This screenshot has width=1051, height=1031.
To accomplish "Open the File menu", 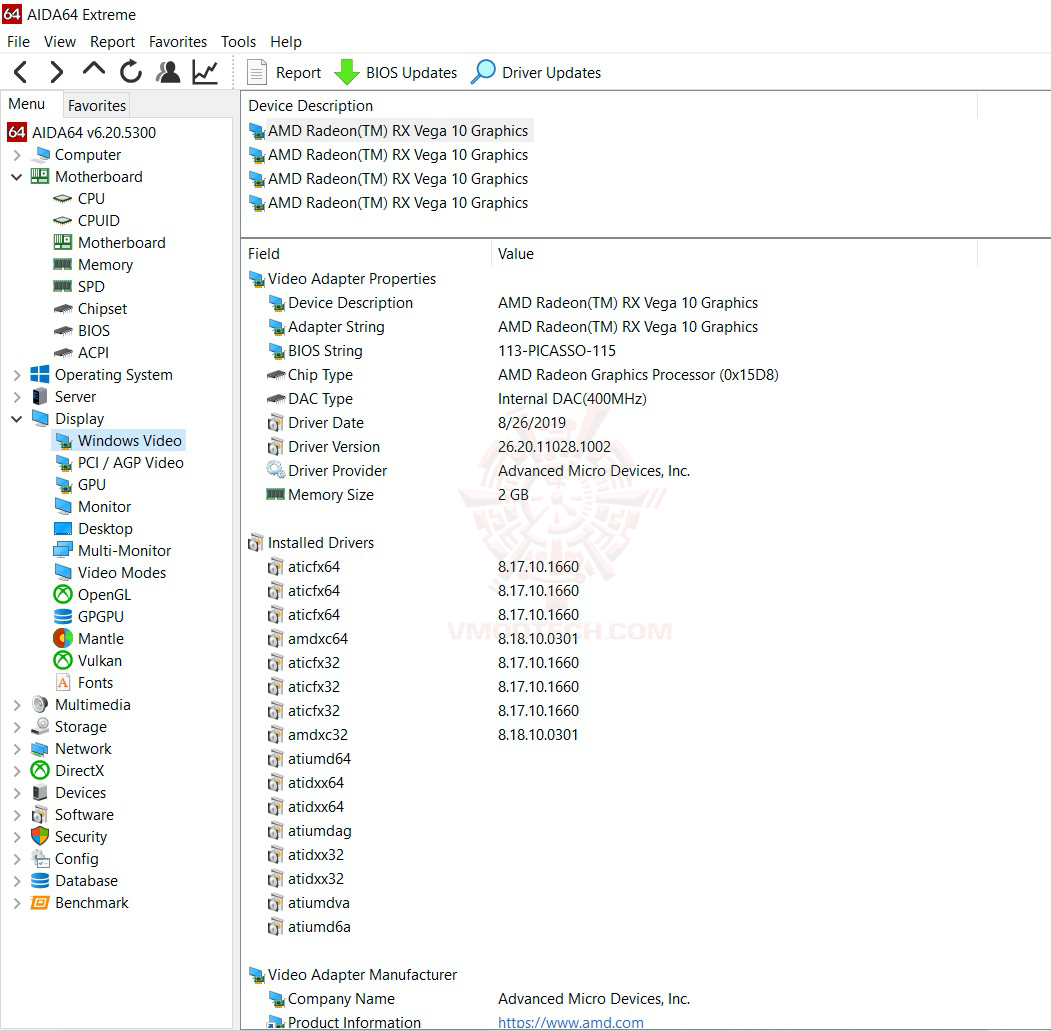I will 18,42.
